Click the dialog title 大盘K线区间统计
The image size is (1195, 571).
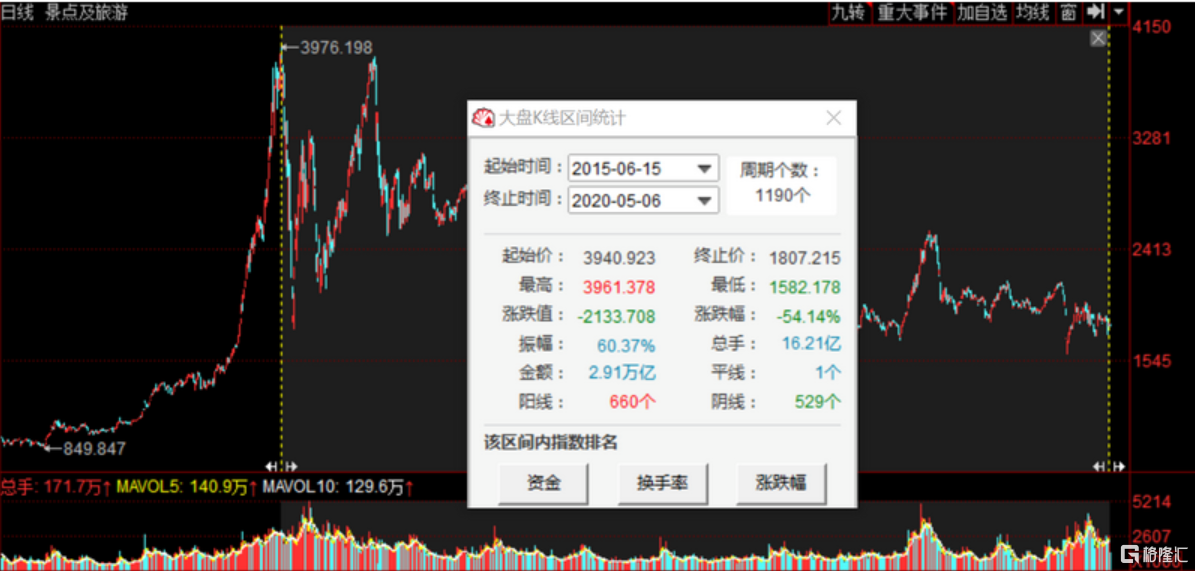pos(562,118)
